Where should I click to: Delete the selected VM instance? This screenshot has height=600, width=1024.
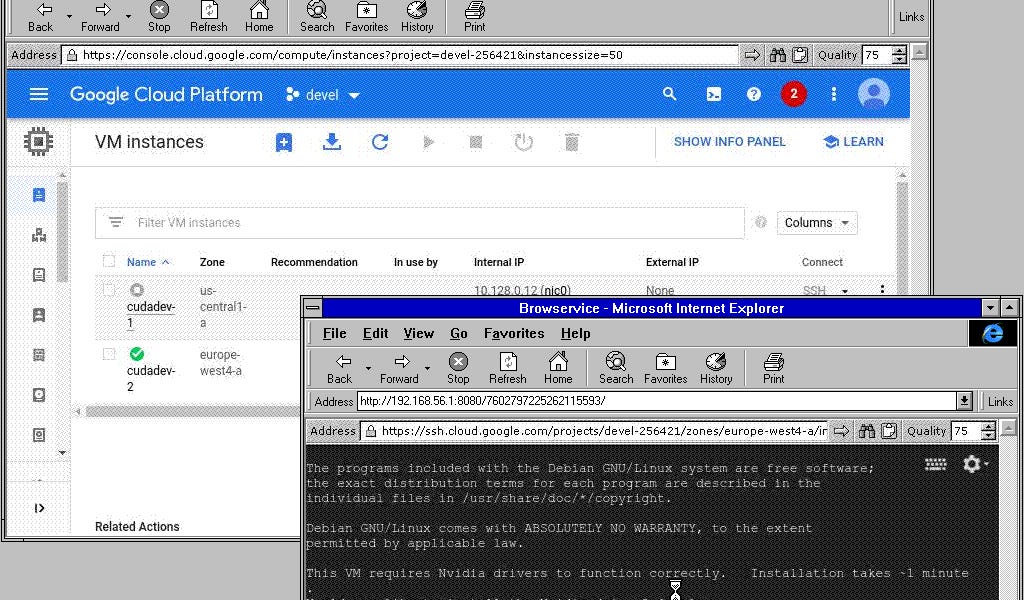click(x=571, y=142)
